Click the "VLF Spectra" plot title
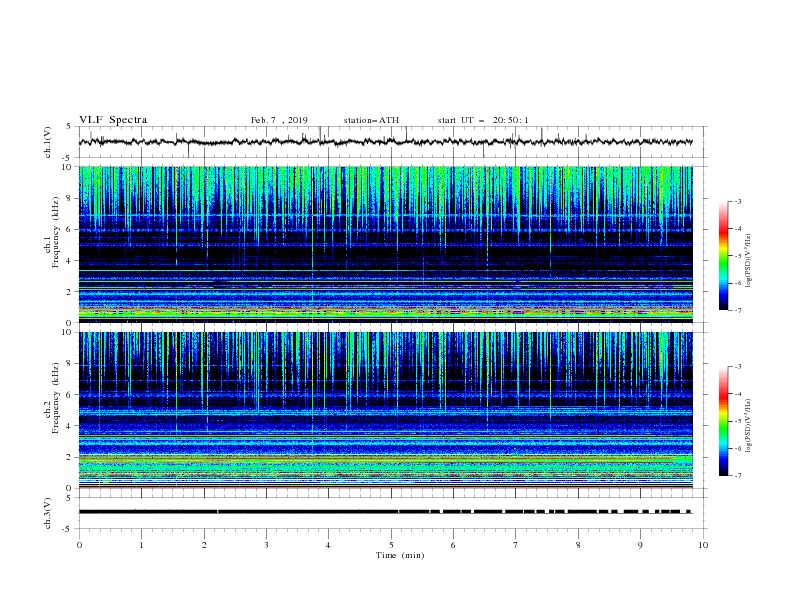This screenshot has height=612, width=792. 113,120
